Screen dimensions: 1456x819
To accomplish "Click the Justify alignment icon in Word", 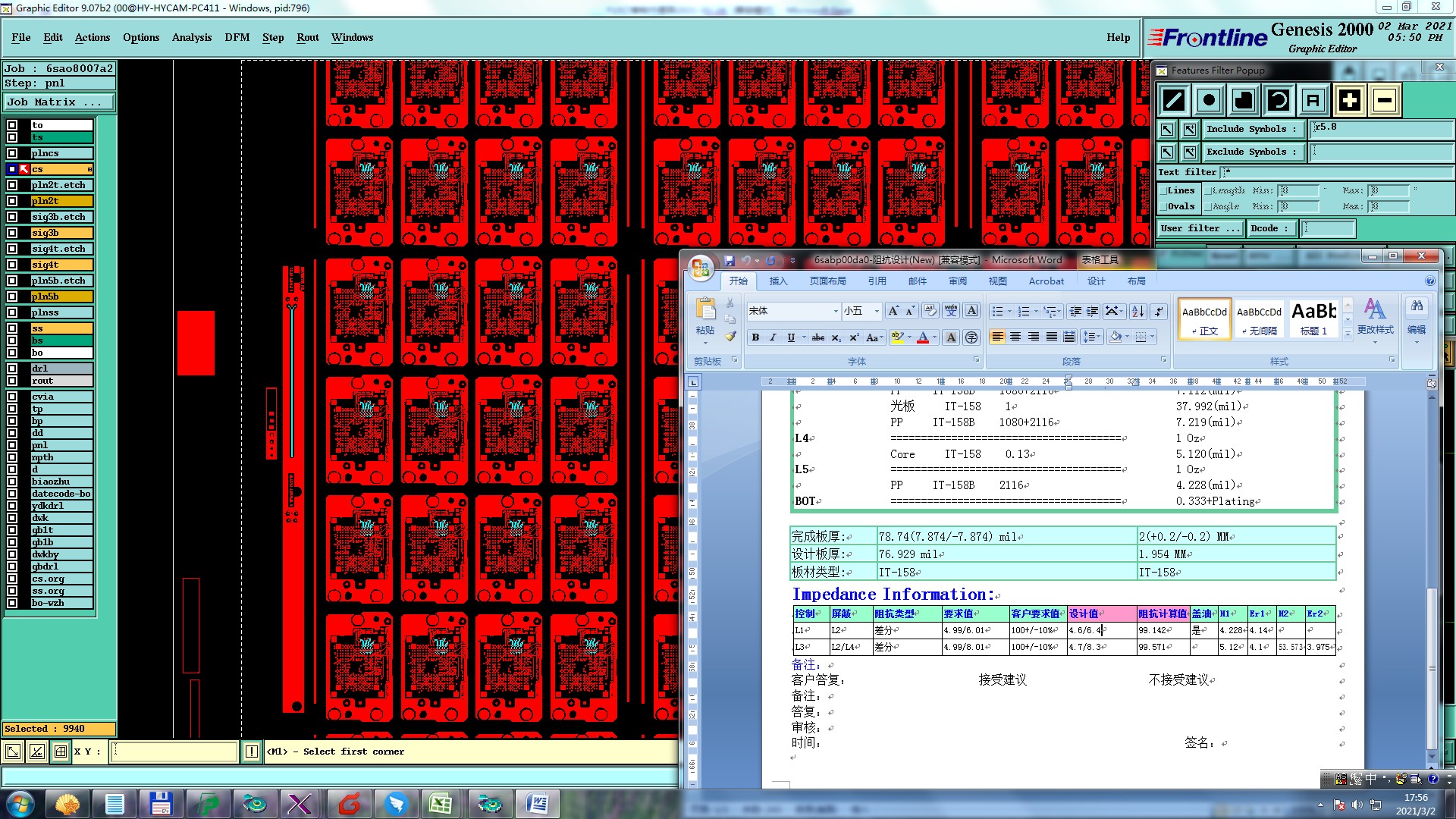I will pos(1052,337).
